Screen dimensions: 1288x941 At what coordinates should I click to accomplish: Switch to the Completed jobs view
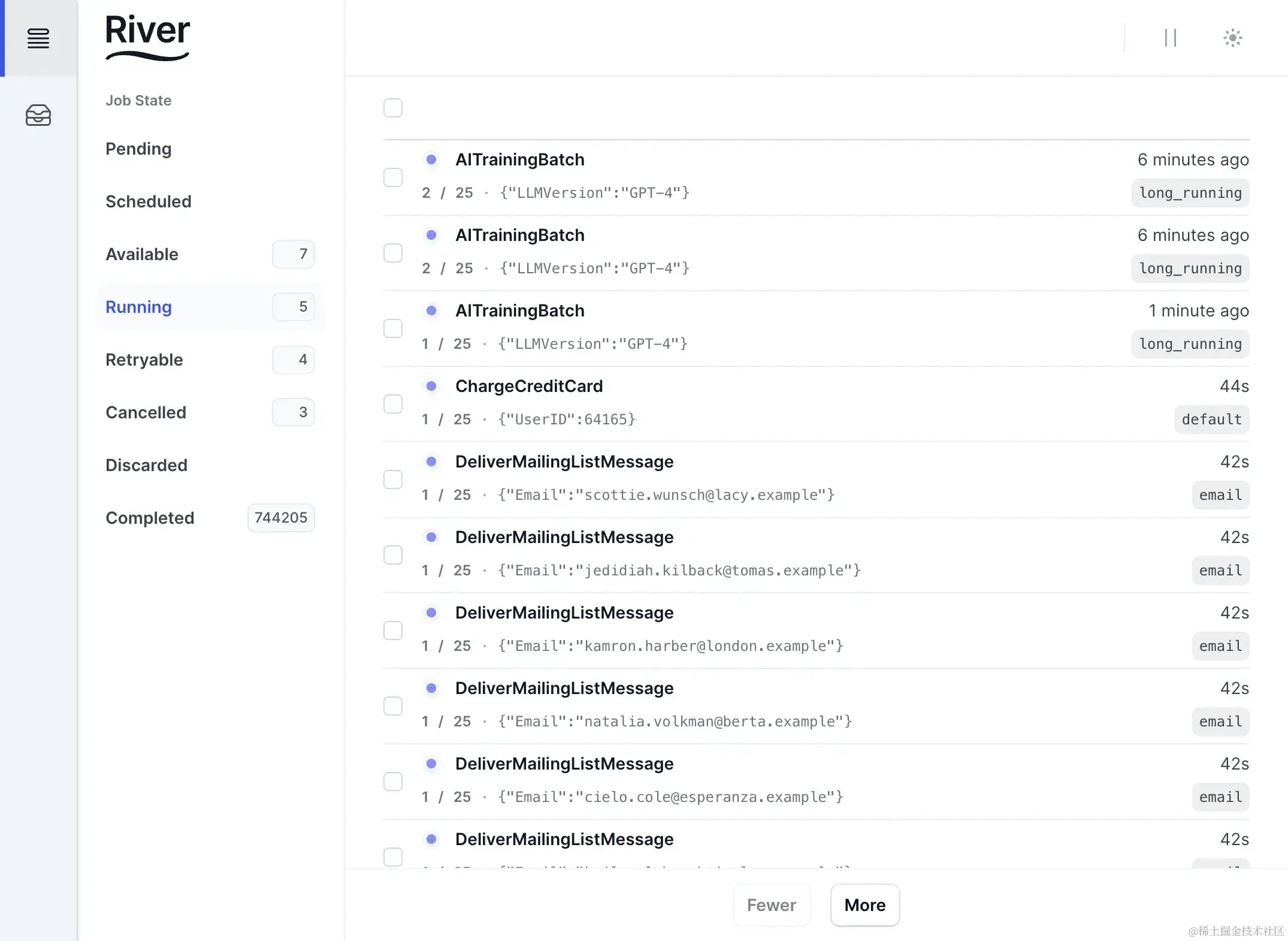(x=150, y=518)
